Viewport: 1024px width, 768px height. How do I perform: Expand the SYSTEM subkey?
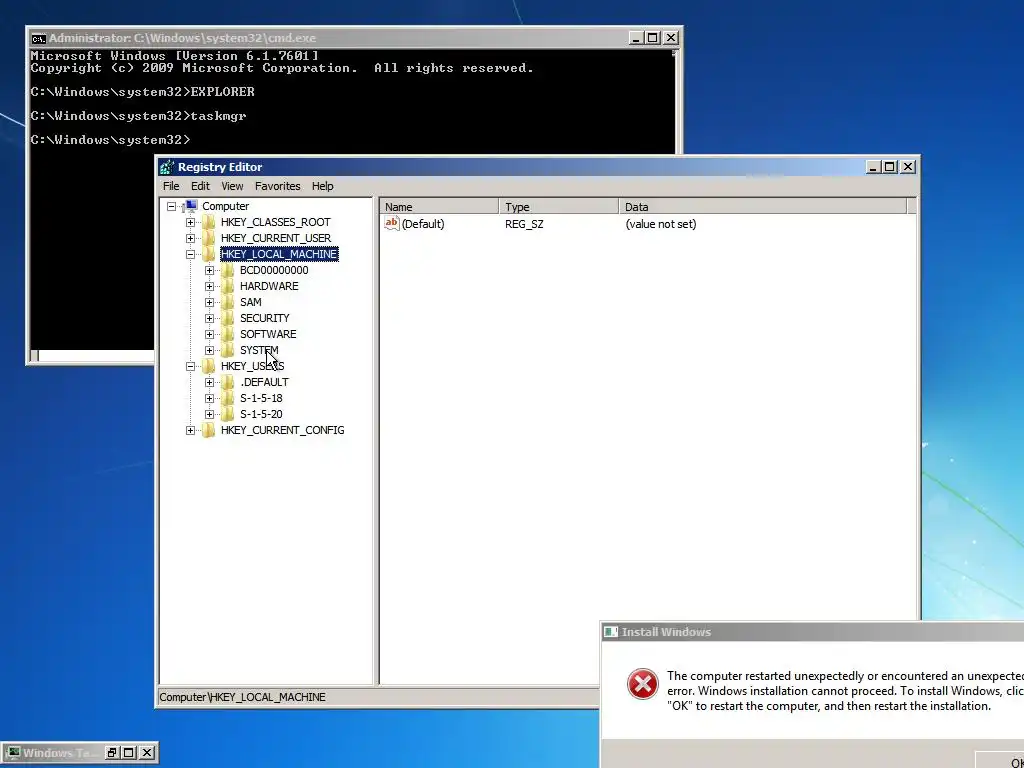coord(209,350)
